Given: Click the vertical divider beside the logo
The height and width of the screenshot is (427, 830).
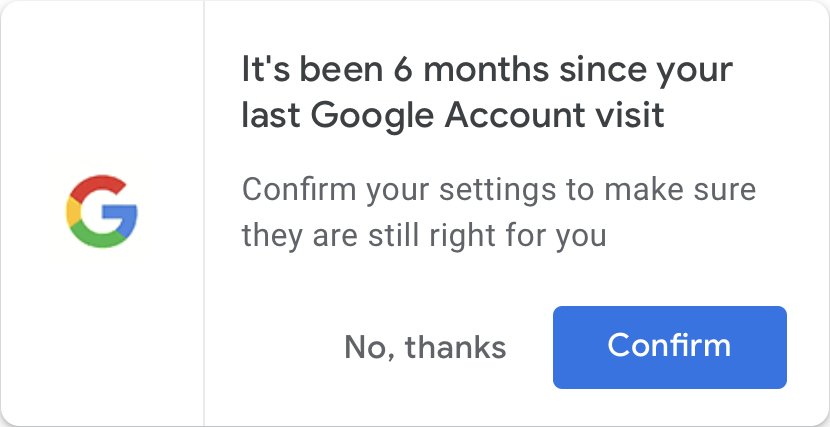Looking at the screenshot, I should 204,213.
